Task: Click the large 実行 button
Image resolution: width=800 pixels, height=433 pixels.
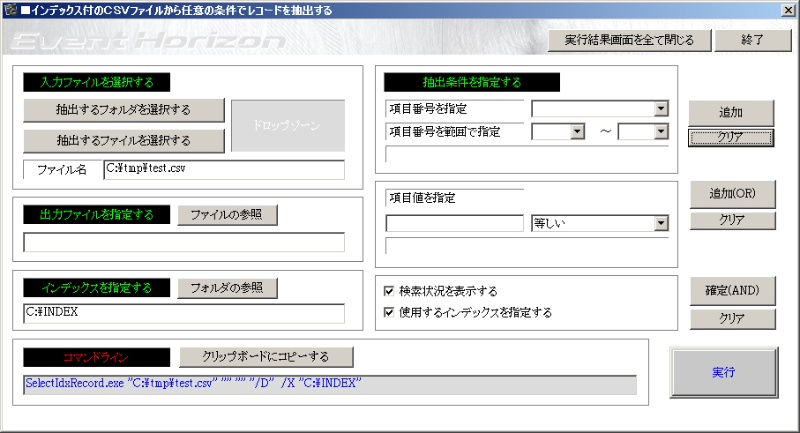Action: click(724, 372)
